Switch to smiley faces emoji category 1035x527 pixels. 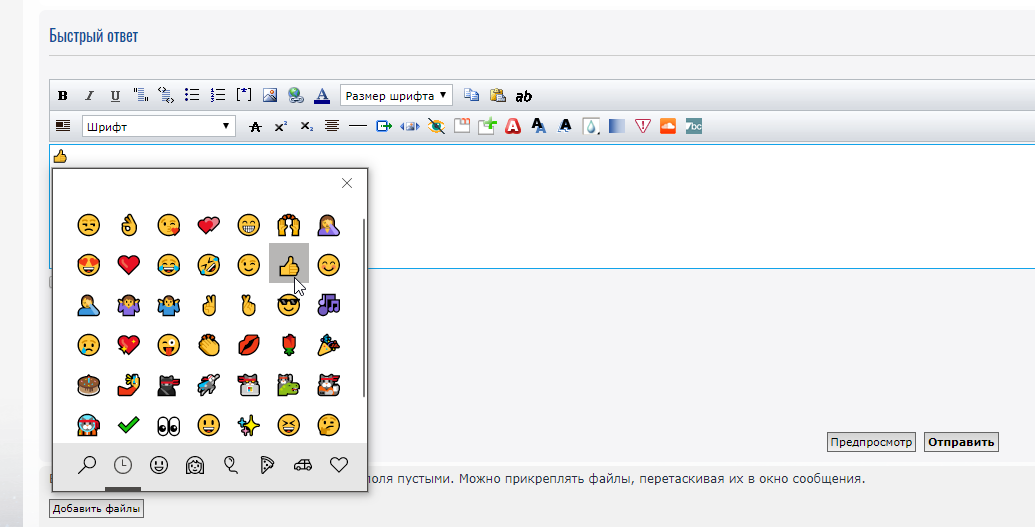click(x=158, y=465)
